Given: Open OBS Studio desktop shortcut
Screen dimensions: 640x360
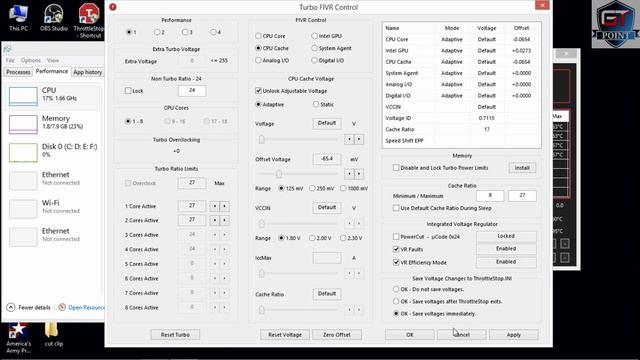Looking at the screenshot, I should [x=53, y=17].
